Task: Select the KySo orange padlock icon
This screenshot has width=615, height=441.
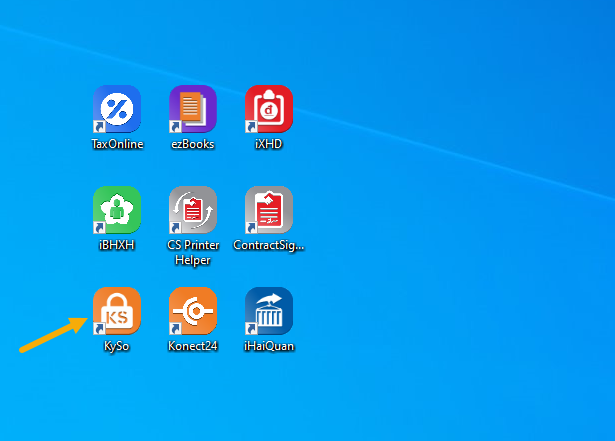Action: [x=117, y=311]
